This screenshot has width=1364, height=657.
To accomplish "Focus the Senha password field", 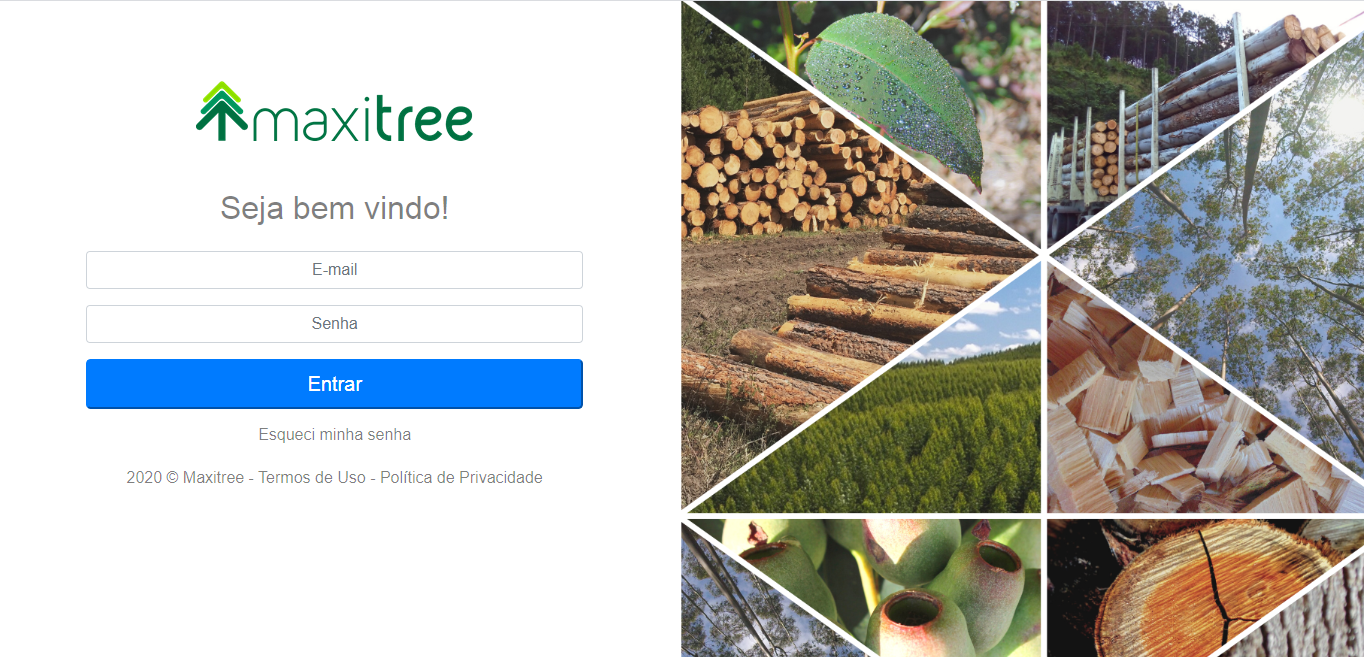I will (334, 324).
